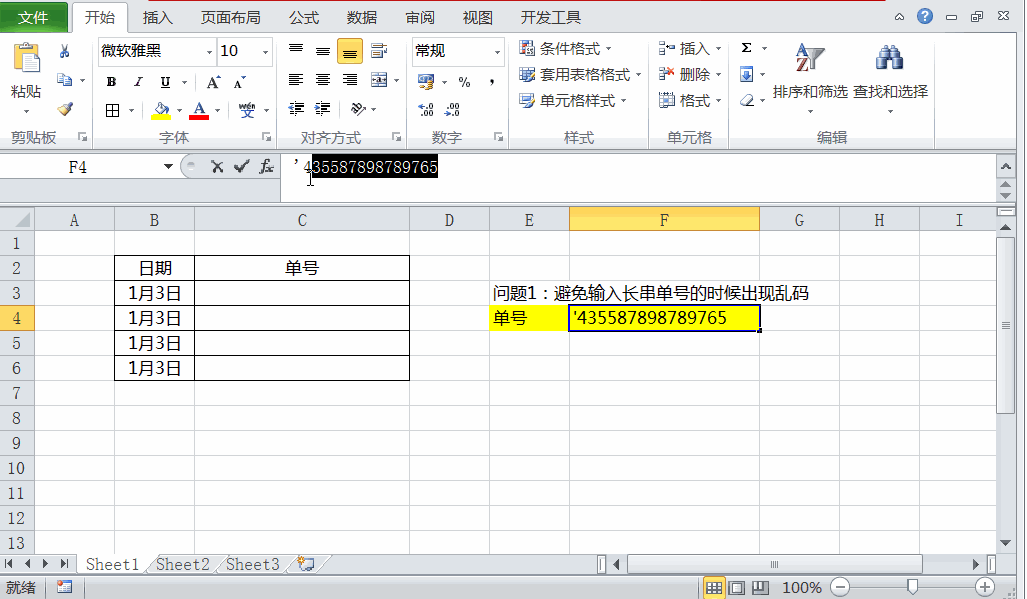1027x599 pixels.
Task: Expand Cell Styles (单元格样式)
Action: (573, 101)
